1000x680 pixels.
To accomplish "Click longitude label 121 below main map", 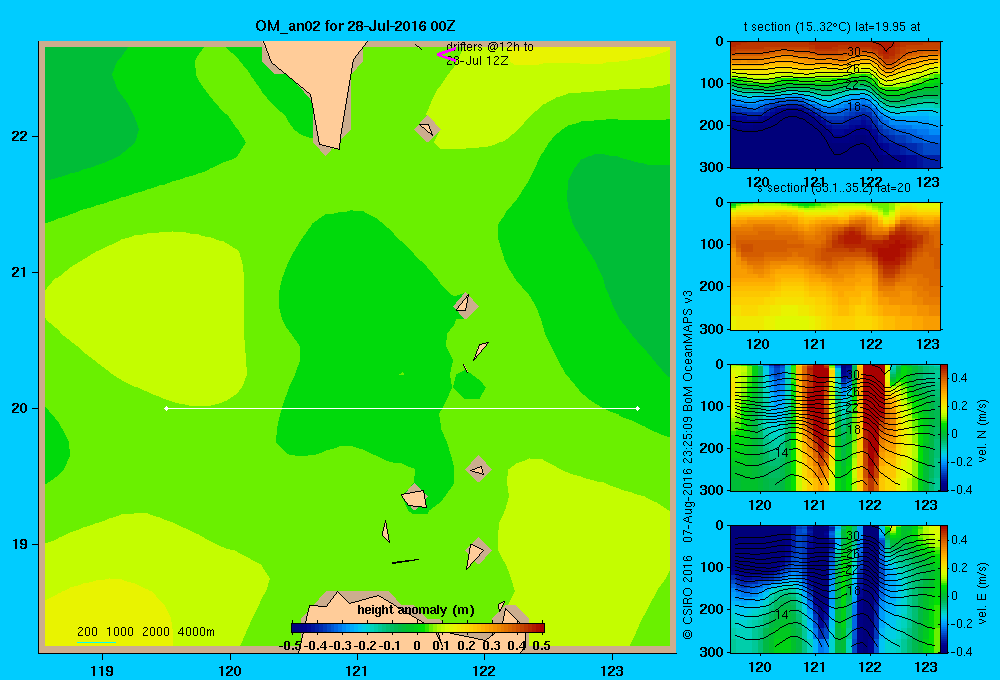I will (357, 670).
